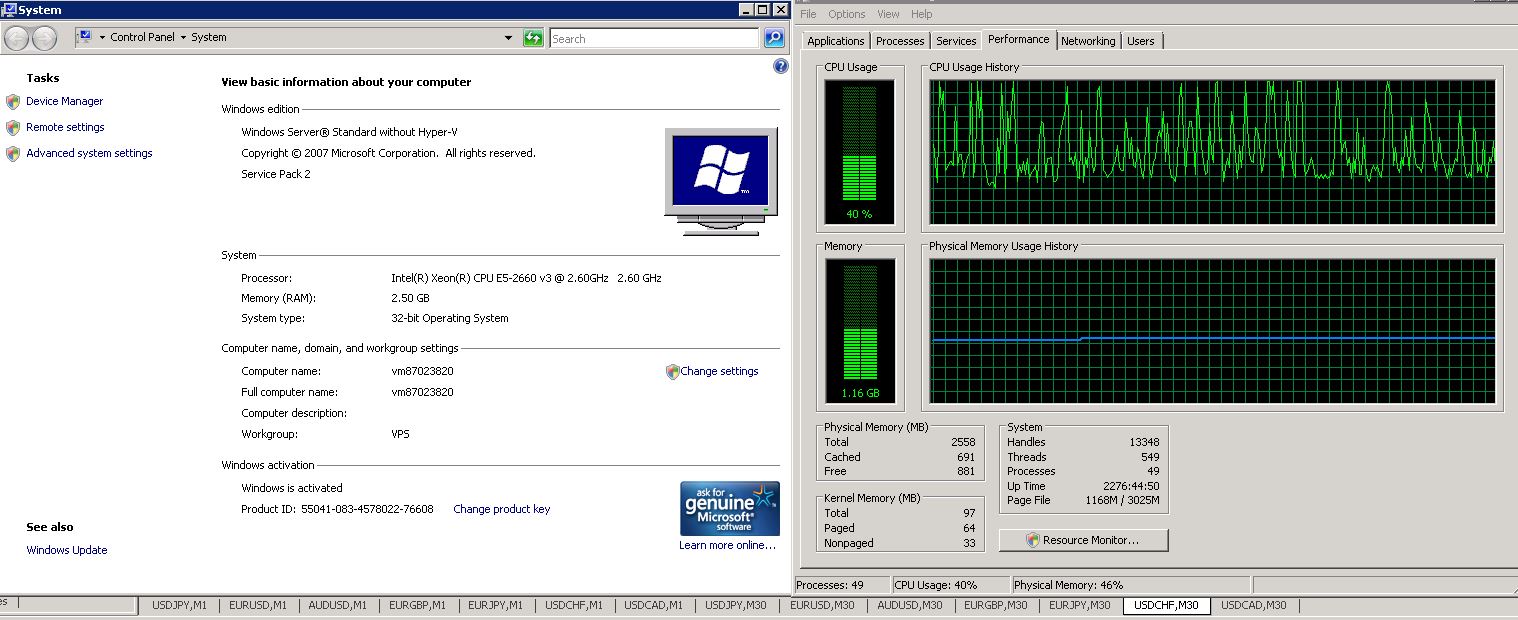Click the CPU Usage gauge showing 40 %
This screenshot has width=1518, height=620.
859,152
